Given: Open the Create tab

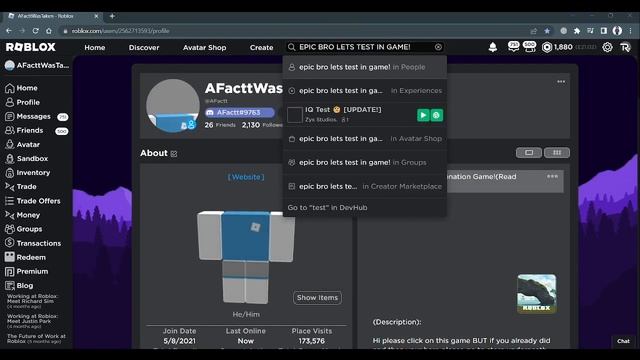Looking at the screenshot, I should [x=262, y=47].
